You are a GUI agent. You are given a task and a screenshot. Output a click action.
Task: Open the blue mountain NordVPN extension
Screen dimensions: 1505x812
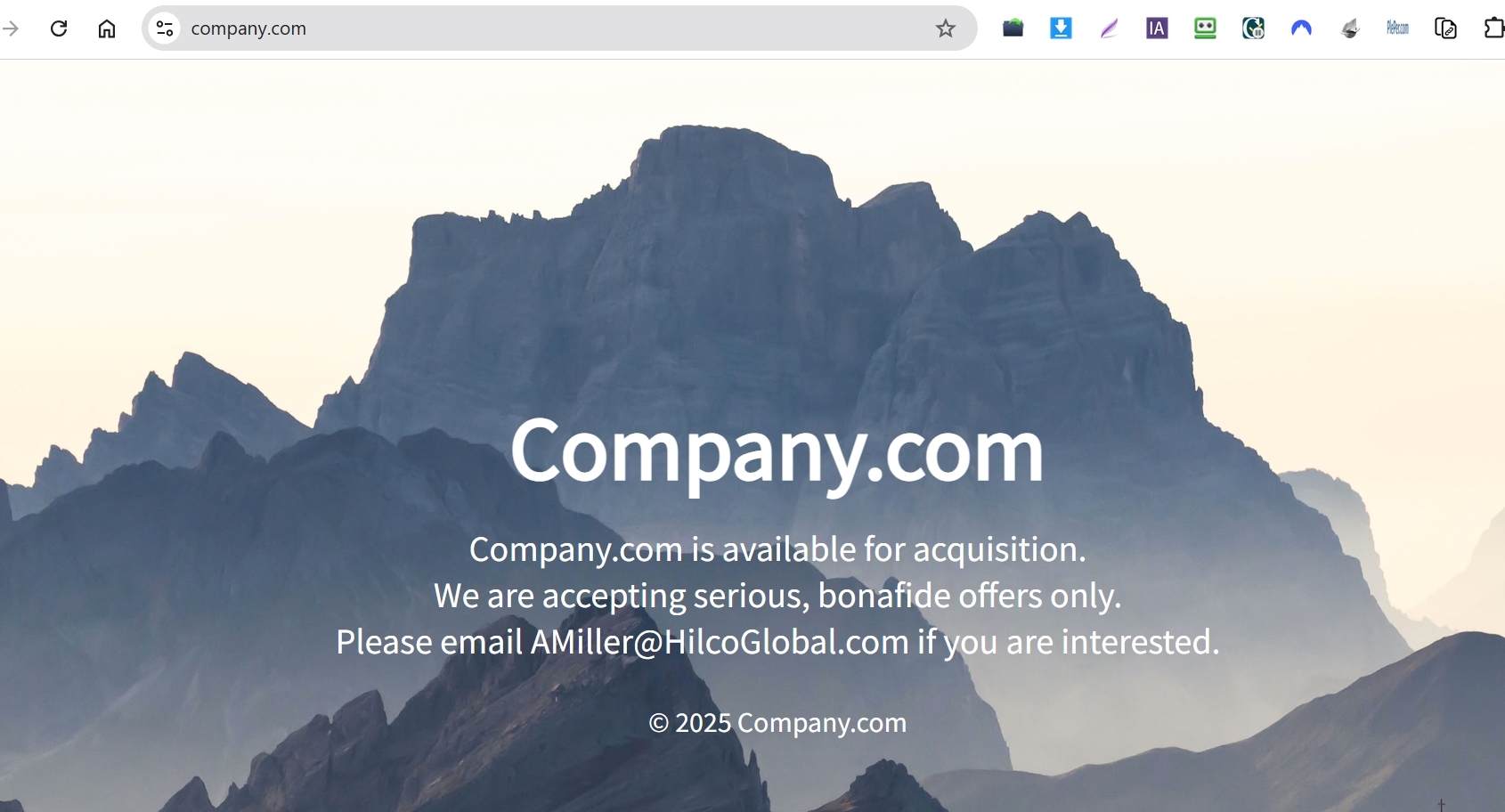[x=1302, y=28]
